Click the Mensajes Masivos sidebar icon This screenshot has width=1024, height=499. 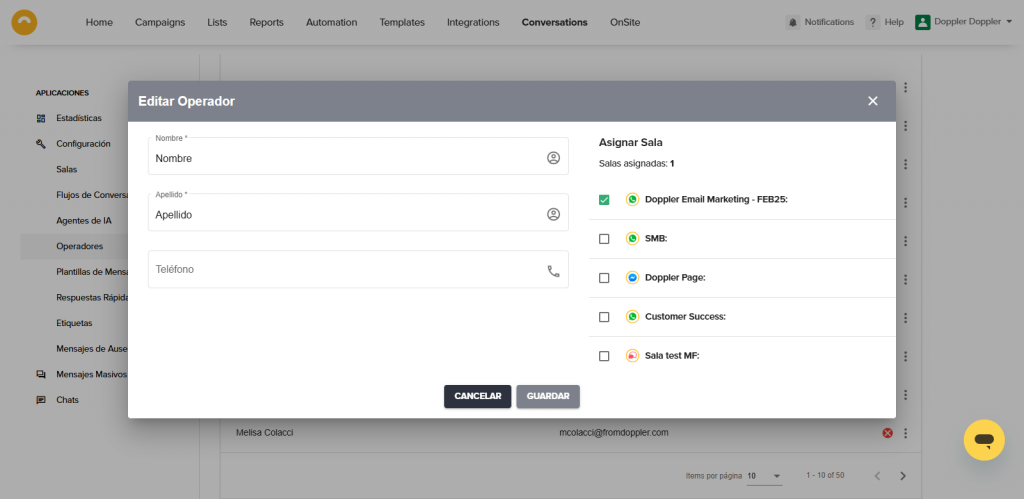pyautogui.click(x=41, y=374)
